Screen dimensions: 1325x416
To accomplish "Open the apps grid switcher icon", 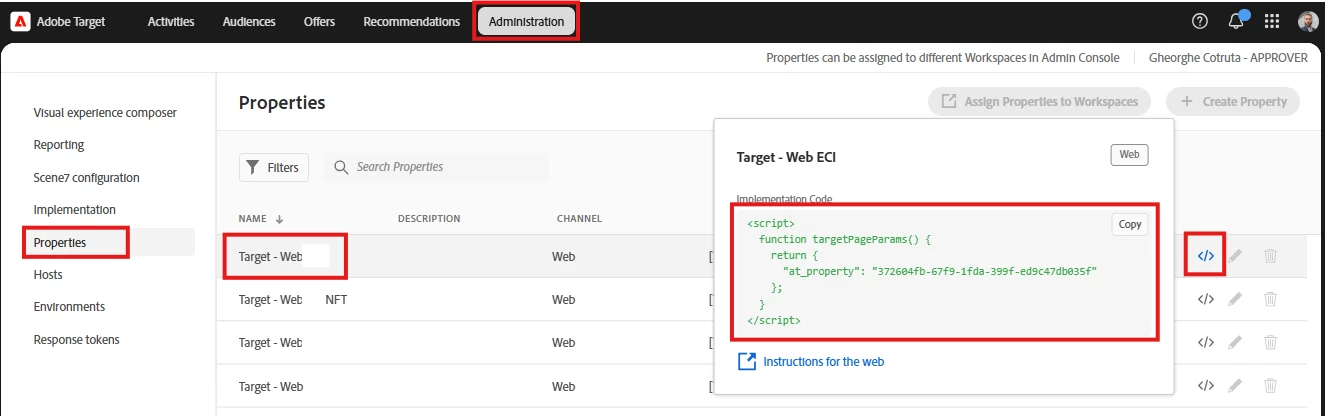I will (x=1272, y=22).
